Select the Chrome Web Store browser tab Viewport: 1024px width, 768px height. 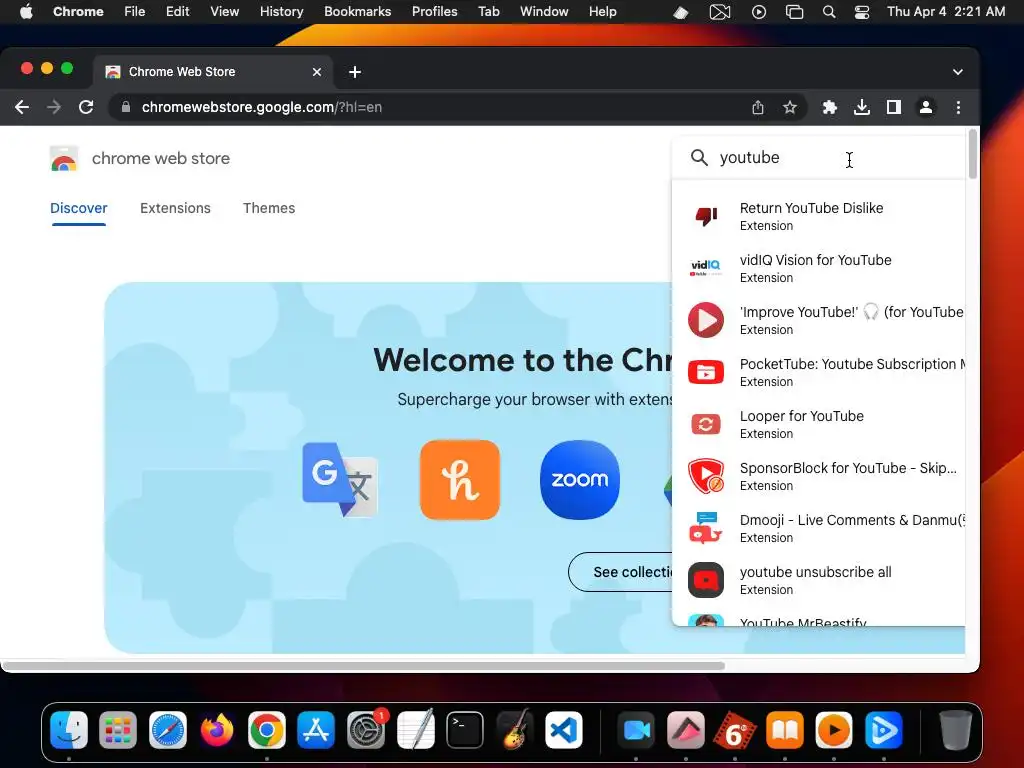coord(214,72)
